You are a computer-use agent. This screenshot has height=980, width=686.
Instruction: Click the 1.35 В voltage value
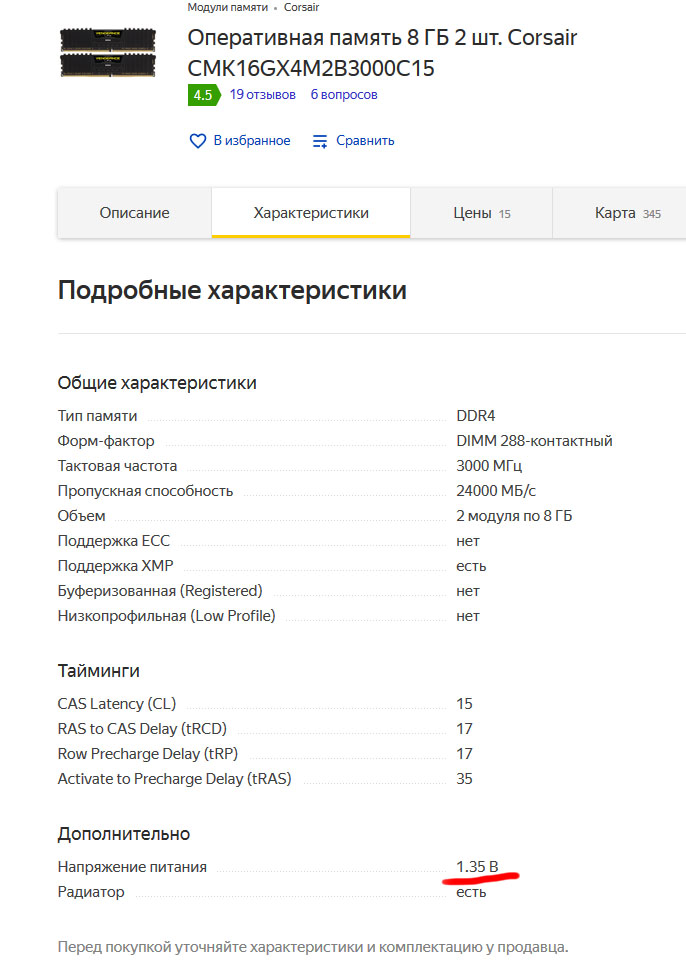(x=477, y=867)
